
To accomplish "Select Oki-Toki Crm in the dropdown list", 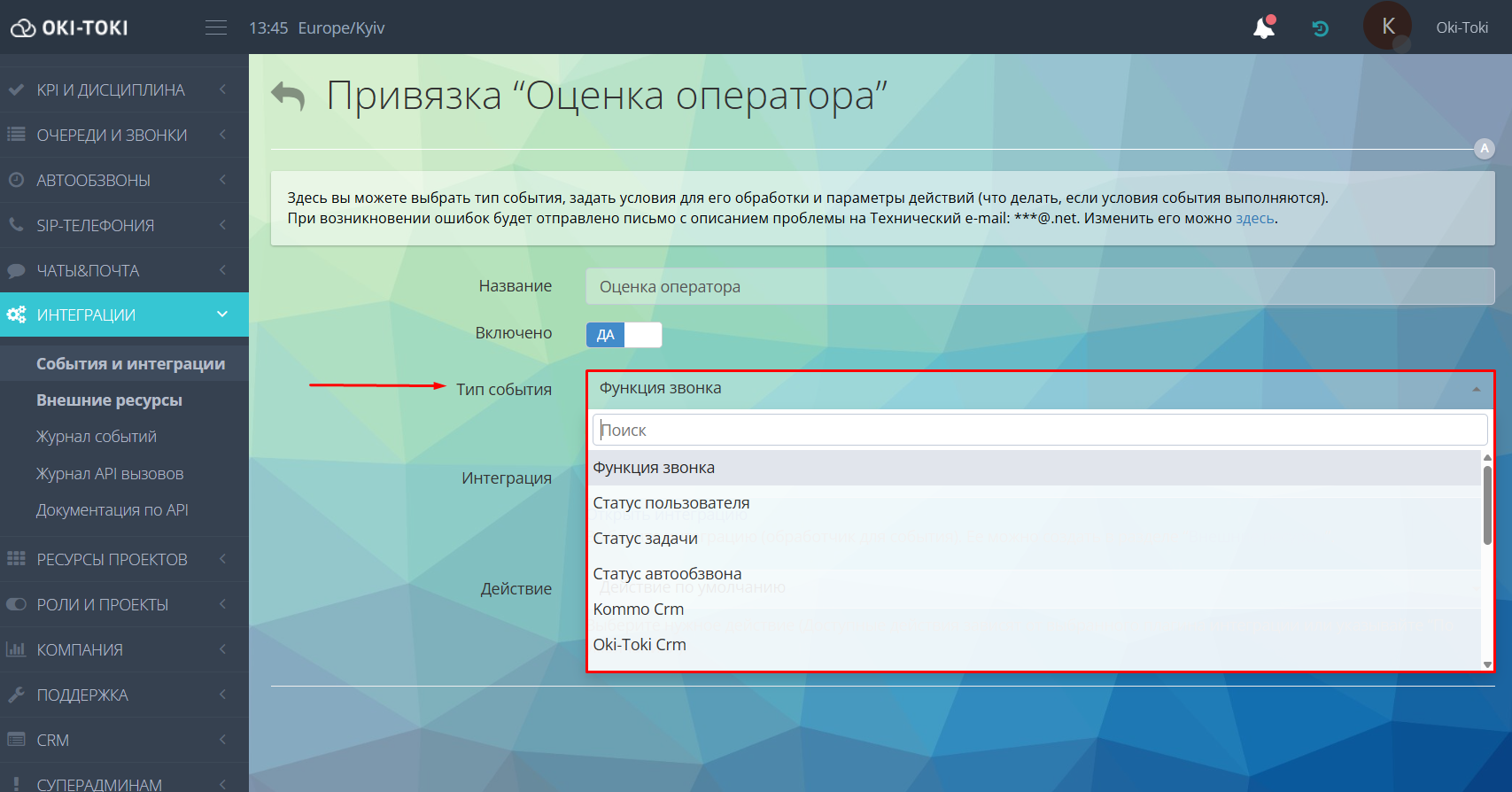I will [639, 645].
